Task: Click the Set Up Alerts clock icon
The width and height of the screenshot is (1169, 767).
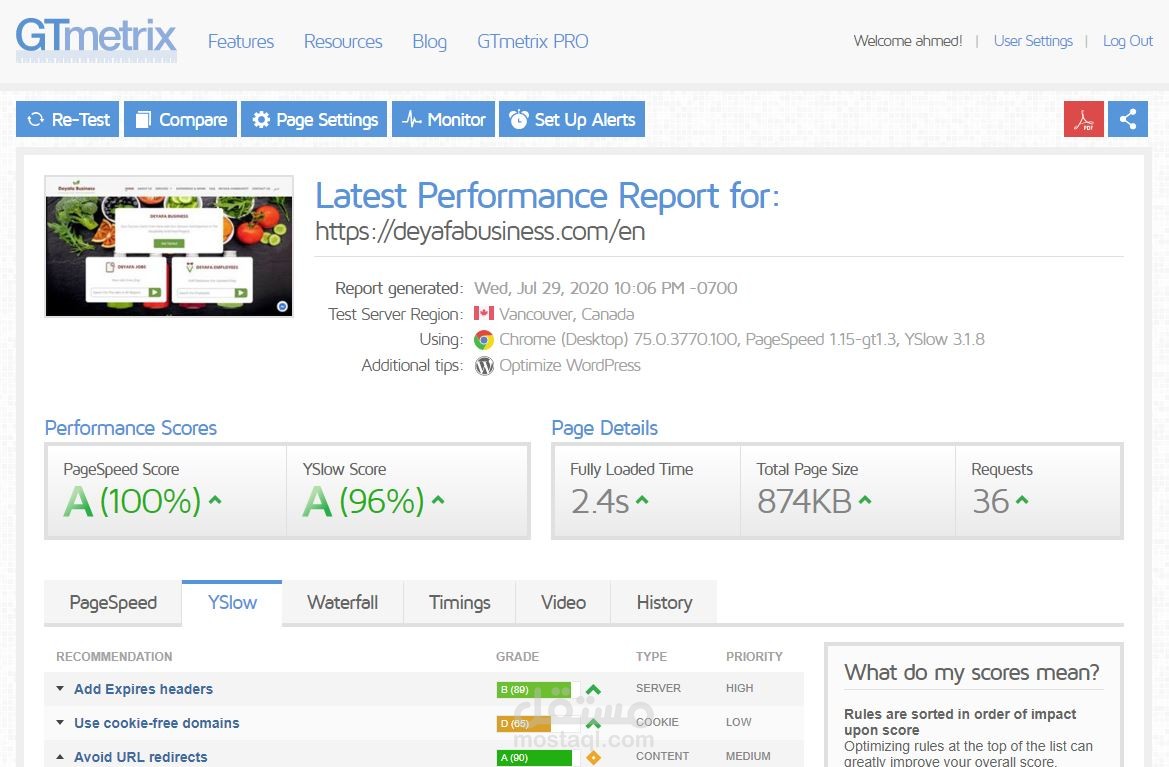Action: [x=519, y=119]
